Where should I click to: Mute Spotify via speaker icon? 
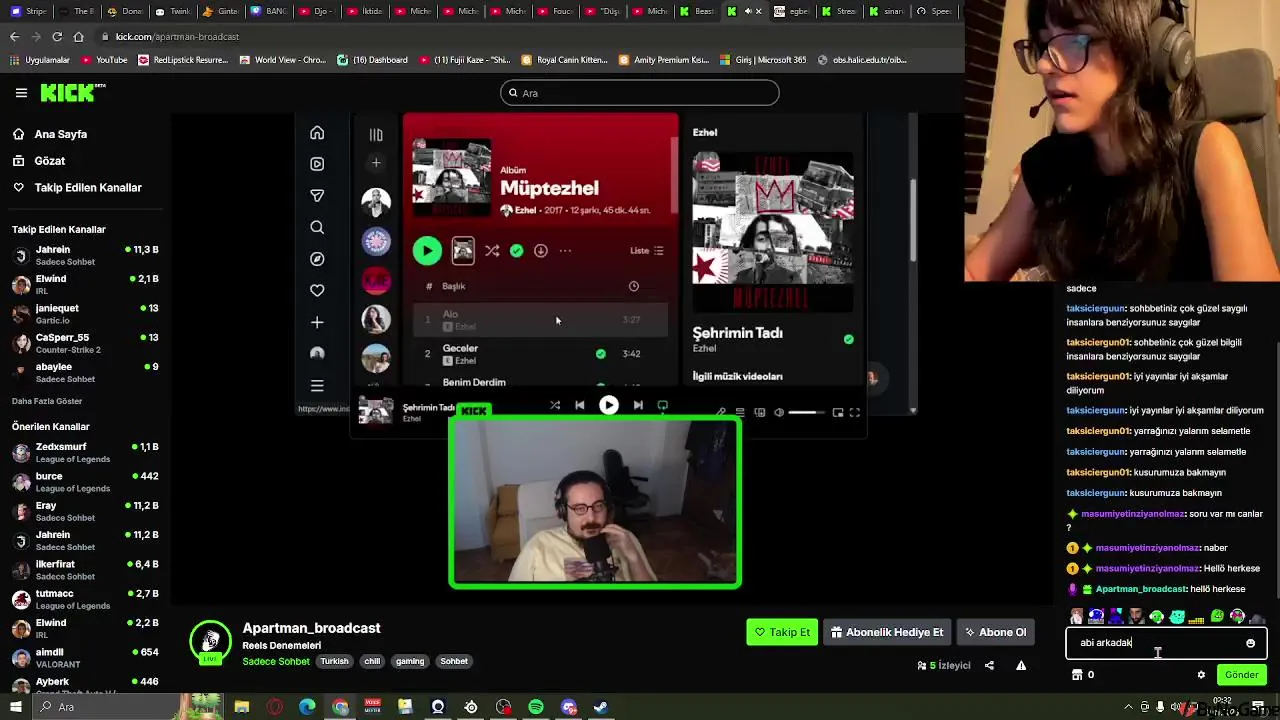coord(779,412)
